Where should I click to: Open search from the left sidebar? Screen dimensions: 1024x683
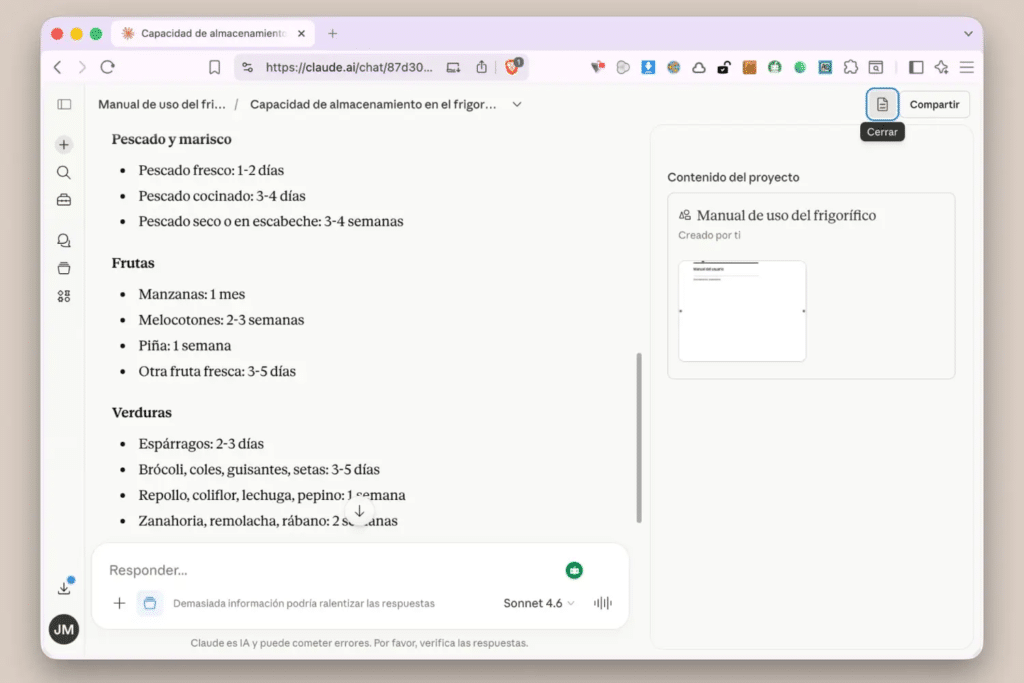tap(64, 173)
